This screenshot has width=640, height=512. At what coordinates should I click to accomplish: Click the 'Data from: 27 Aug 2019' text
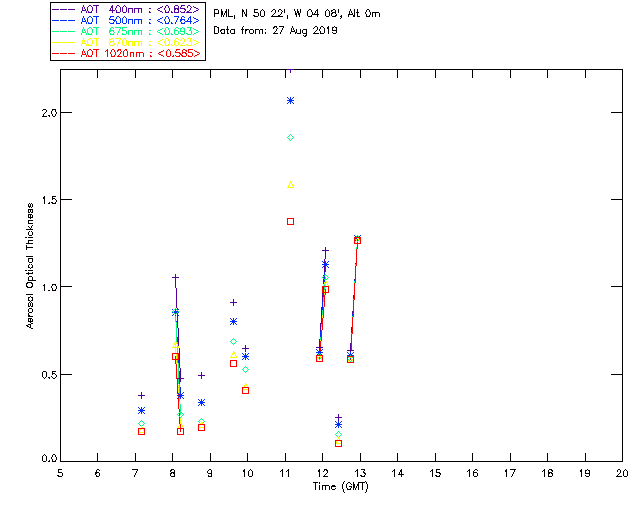(x=275, y=31)
